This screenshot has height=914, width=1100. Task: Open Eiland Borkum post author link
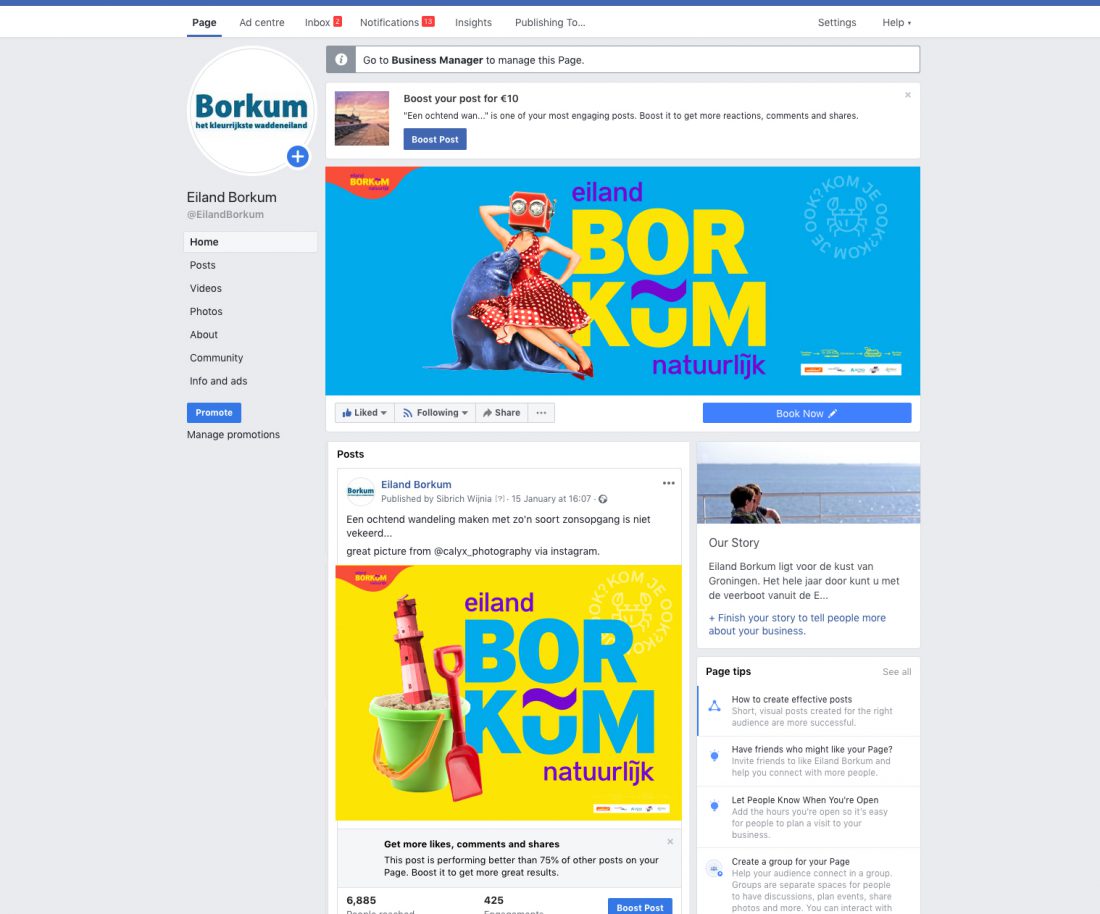416,485
